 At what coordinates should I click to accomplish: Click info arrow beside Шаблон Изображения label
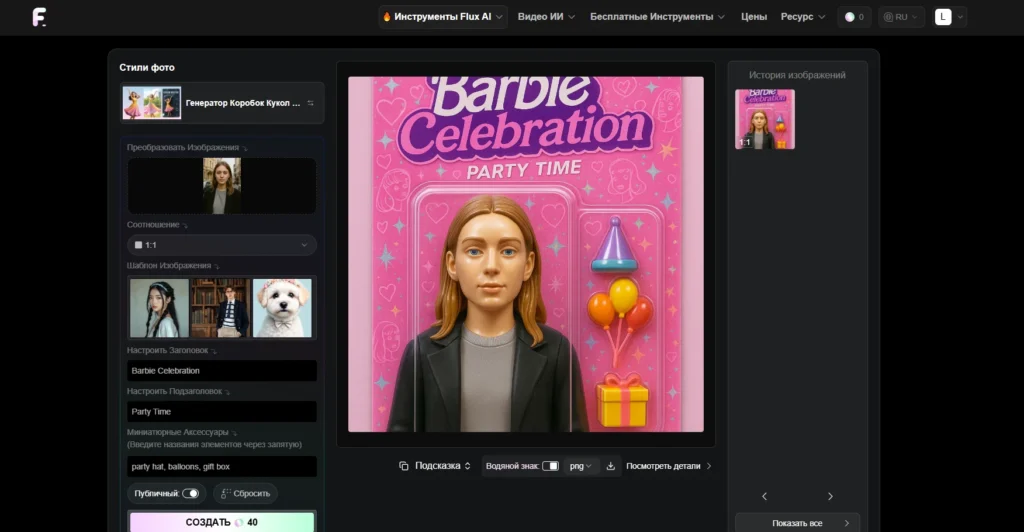pyautogui.click(x=217, y=266)
